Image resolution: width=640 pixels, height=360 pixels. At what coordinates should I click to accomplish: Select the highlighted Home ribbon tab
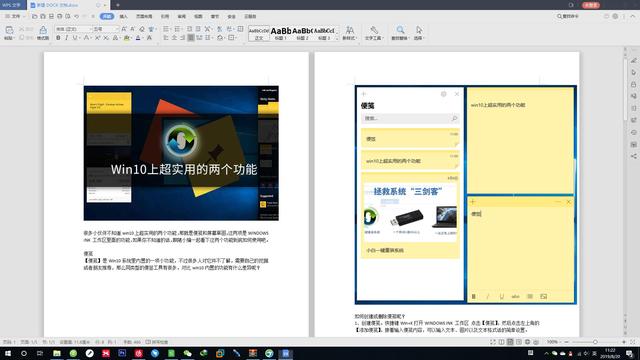click(x=107, y=16)
